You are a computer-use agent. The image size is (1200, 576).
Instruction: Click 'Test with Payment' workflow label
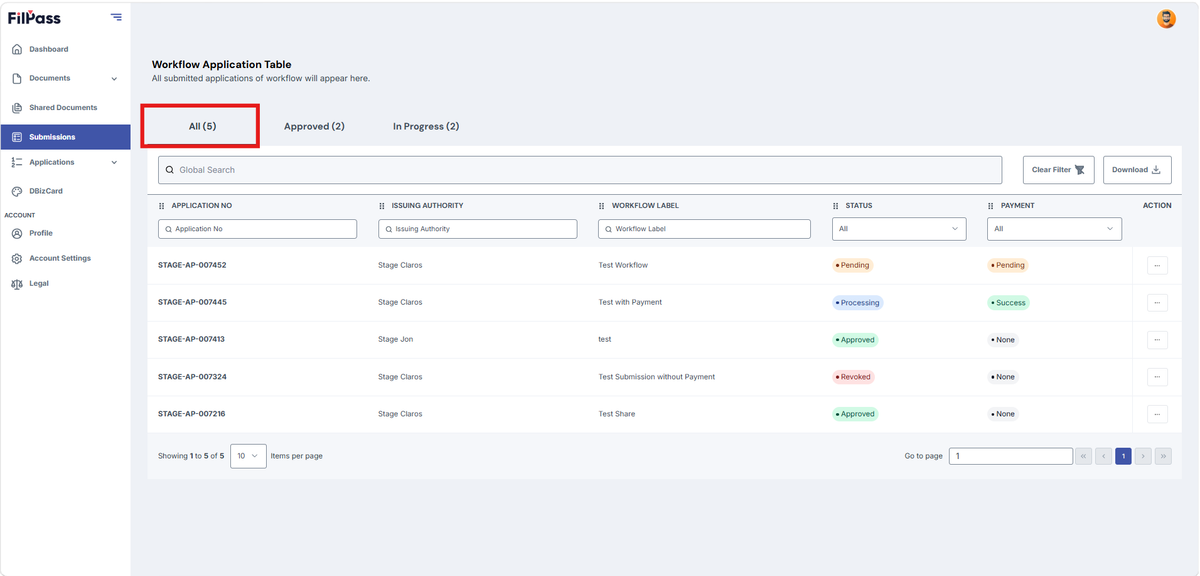coord(630,302)
